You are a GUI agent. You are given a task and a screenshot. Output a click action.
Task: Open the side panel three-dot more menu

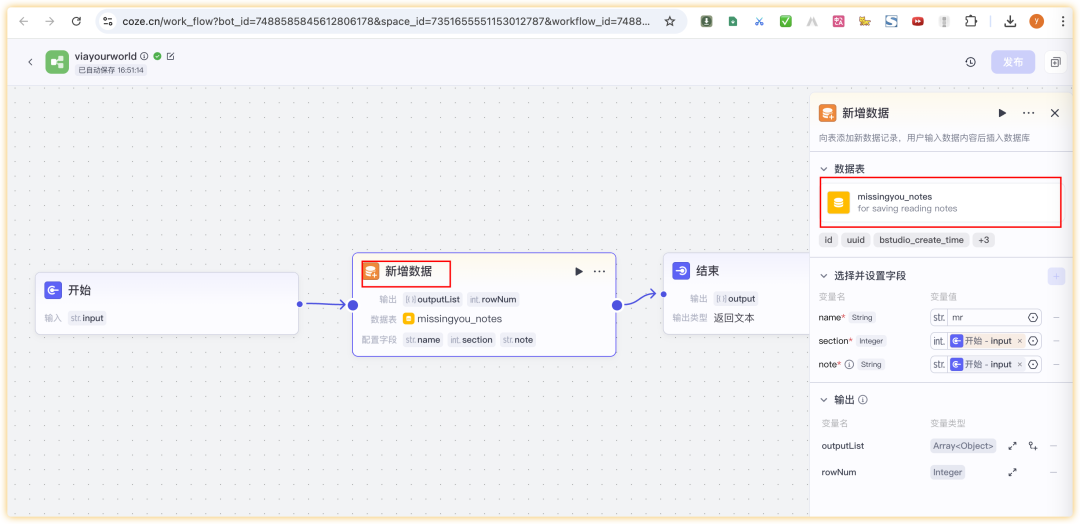point(1028,113)
